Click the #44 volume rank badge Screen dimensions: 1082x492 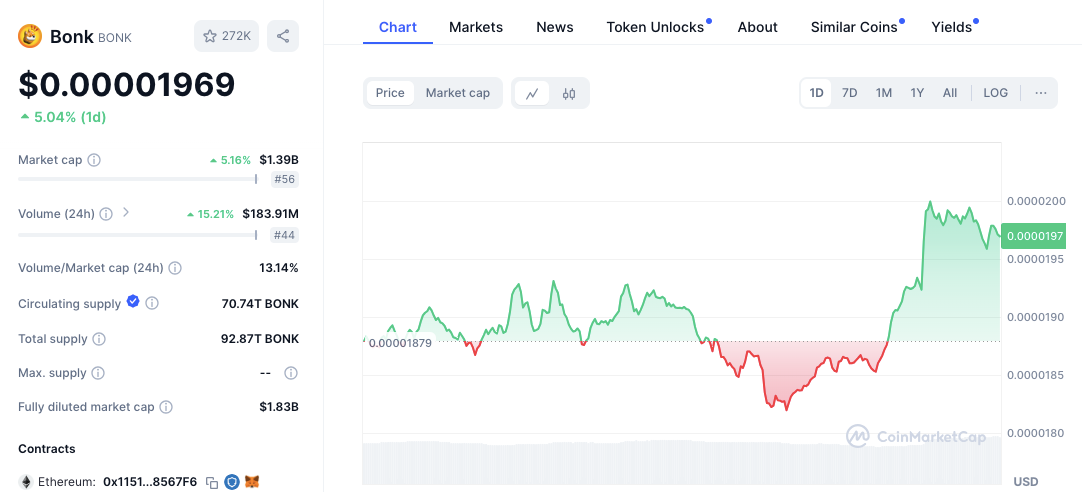(x=284, y=235)
